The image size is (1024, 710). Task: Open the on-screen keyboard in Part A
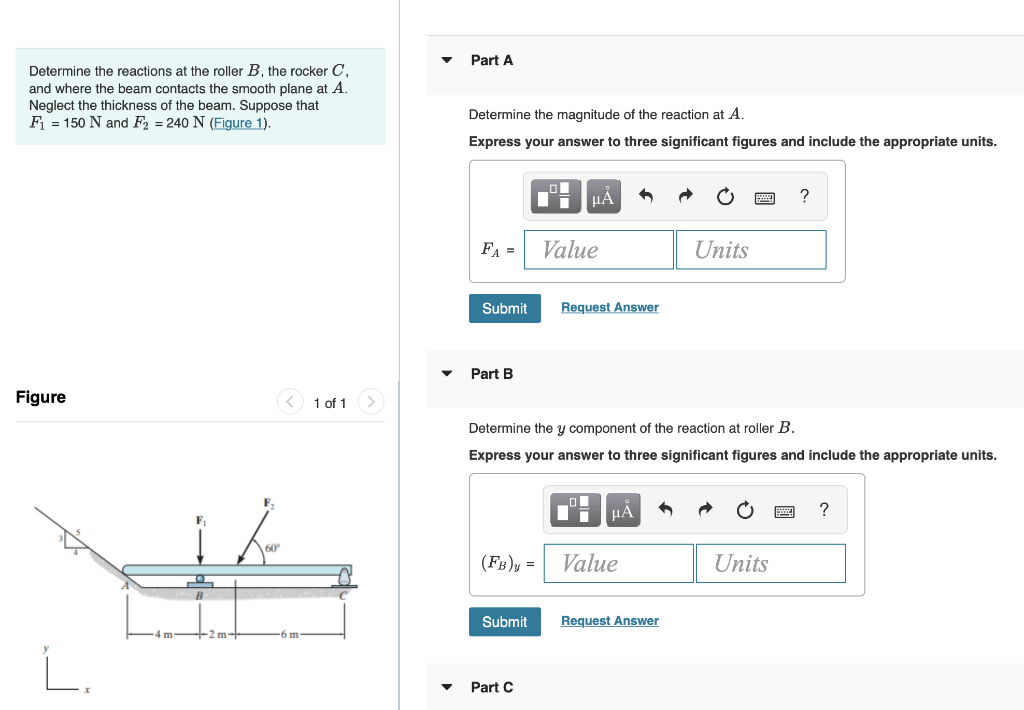(x=764, y=197)
